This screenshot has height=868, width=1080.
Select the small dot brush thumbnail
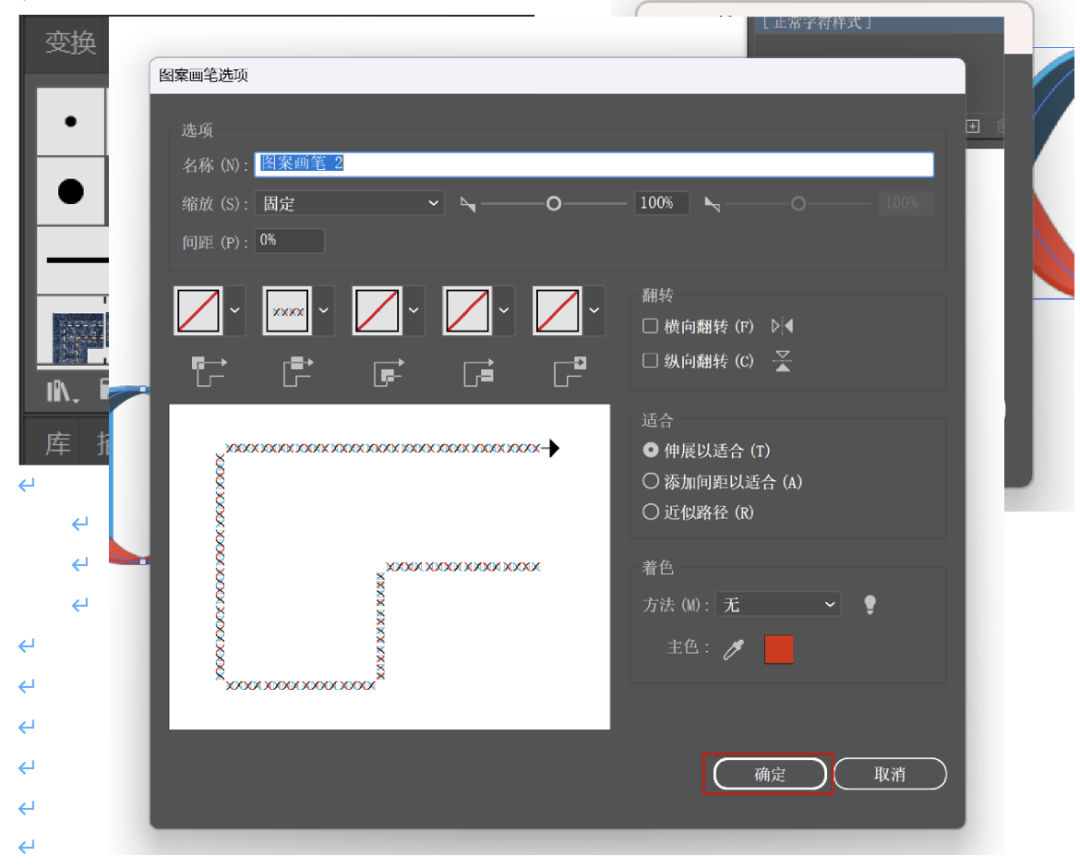[x=71, y=121]
